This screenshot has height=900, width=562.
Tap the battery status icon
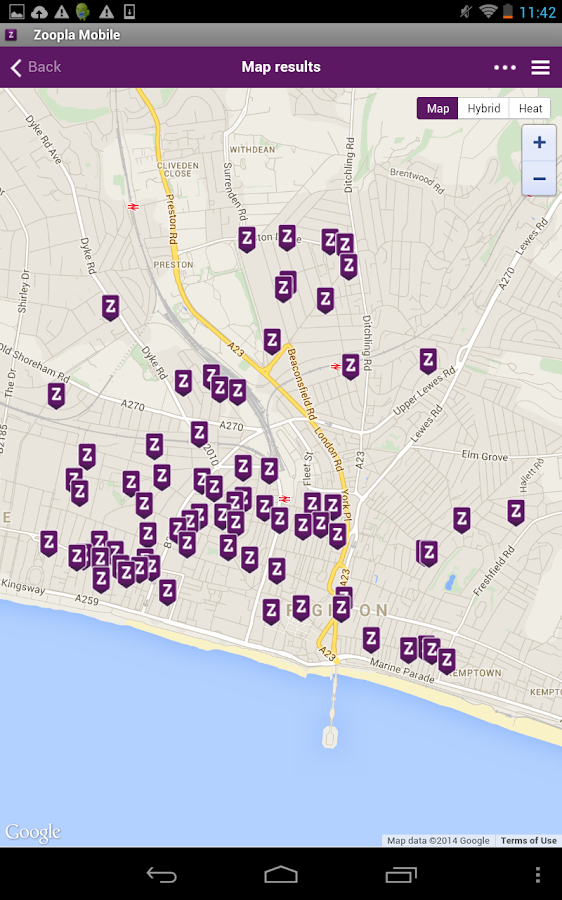click(x=507, y=11)
